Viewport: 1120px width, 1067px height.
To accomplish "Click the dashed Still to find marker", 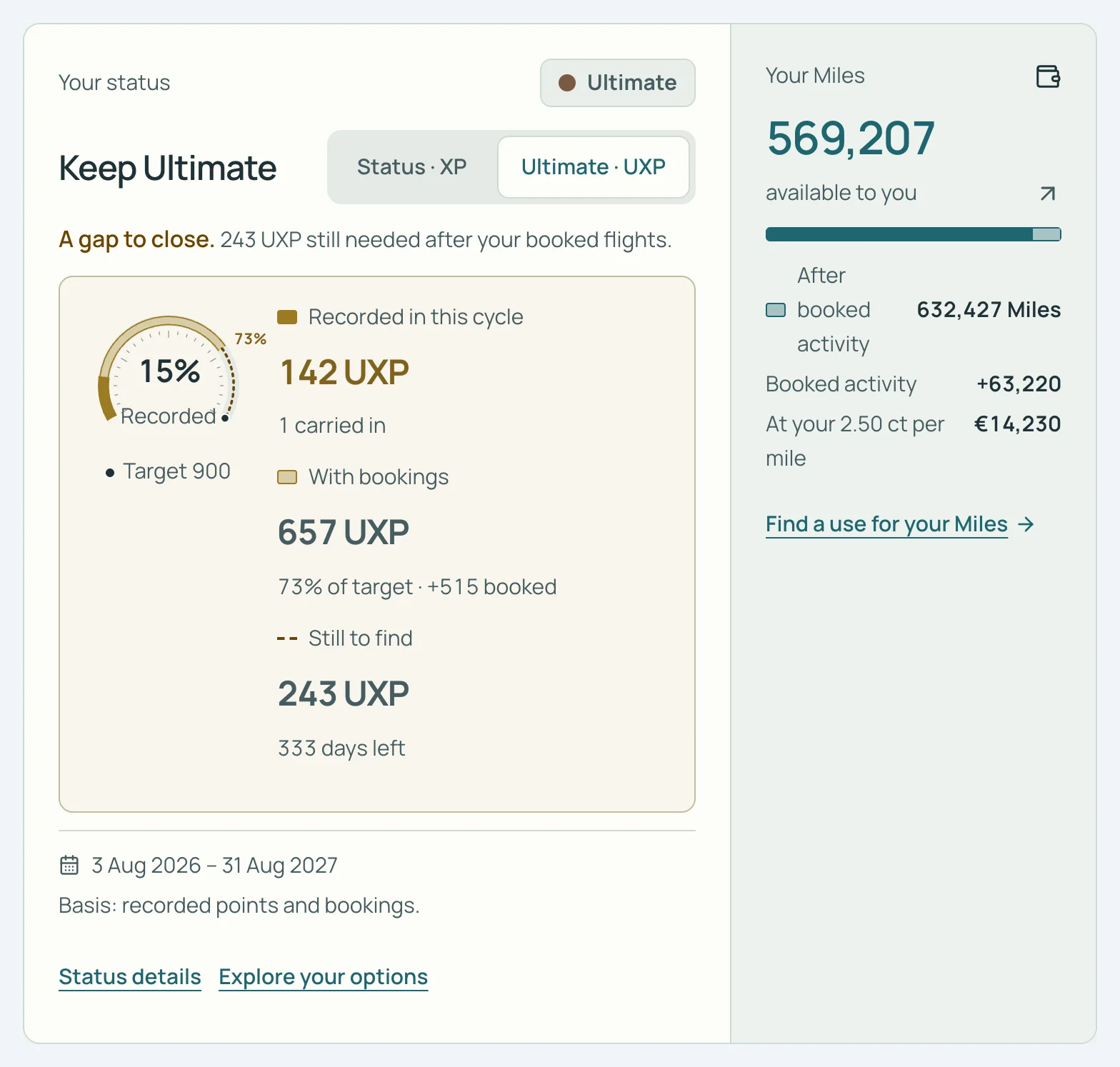I will pyautogui.click(x=287, y=638).
